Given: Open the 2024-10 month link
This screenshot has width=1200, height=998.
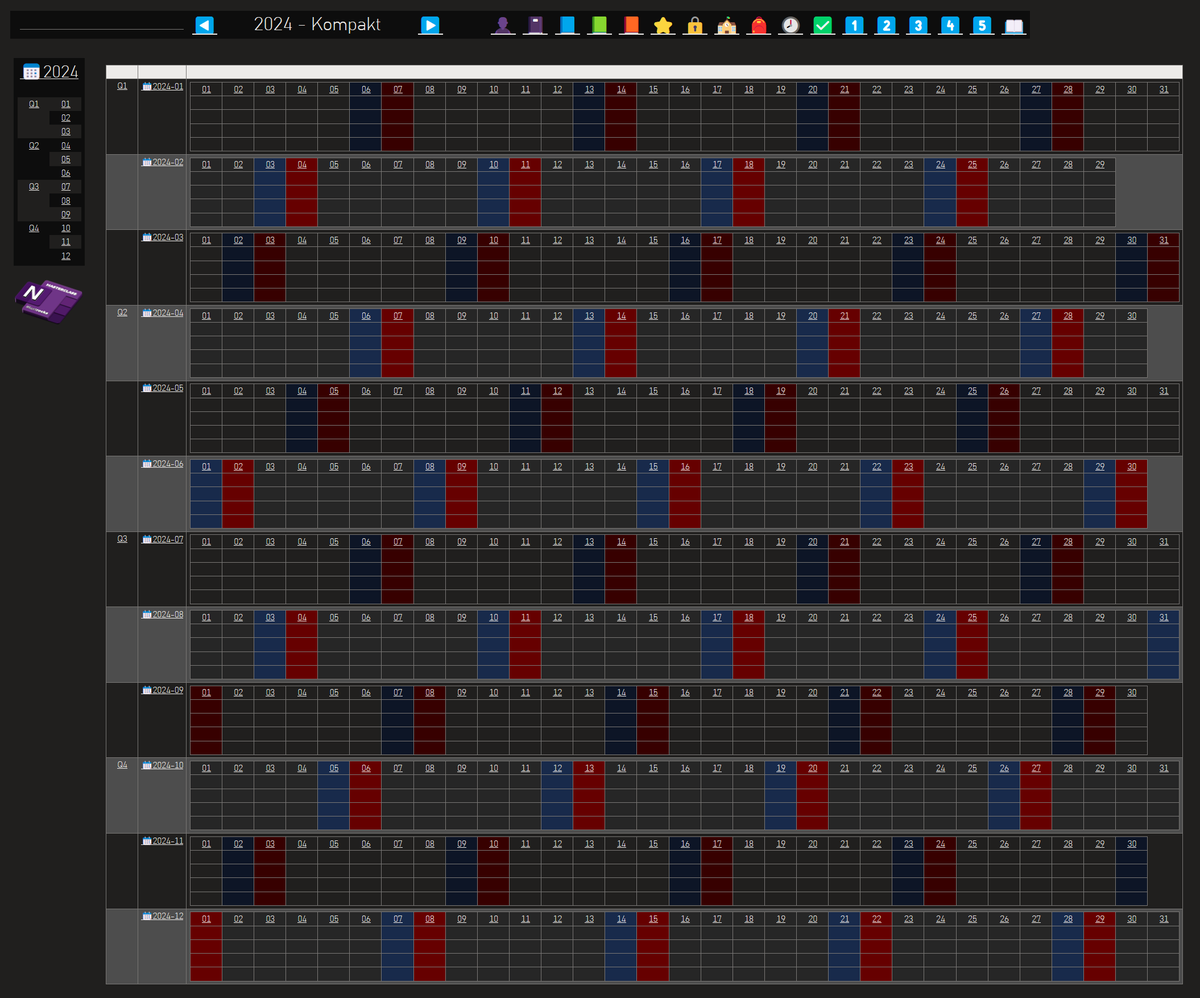Looking at the screenshot, I should [168, 765].
